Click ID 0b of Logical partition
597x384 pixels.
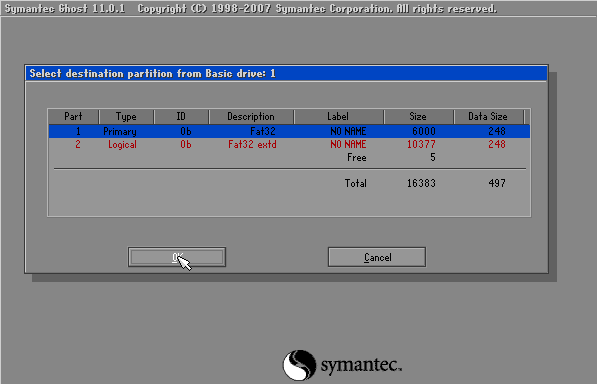pyautogui.click(x=186, y=144)
